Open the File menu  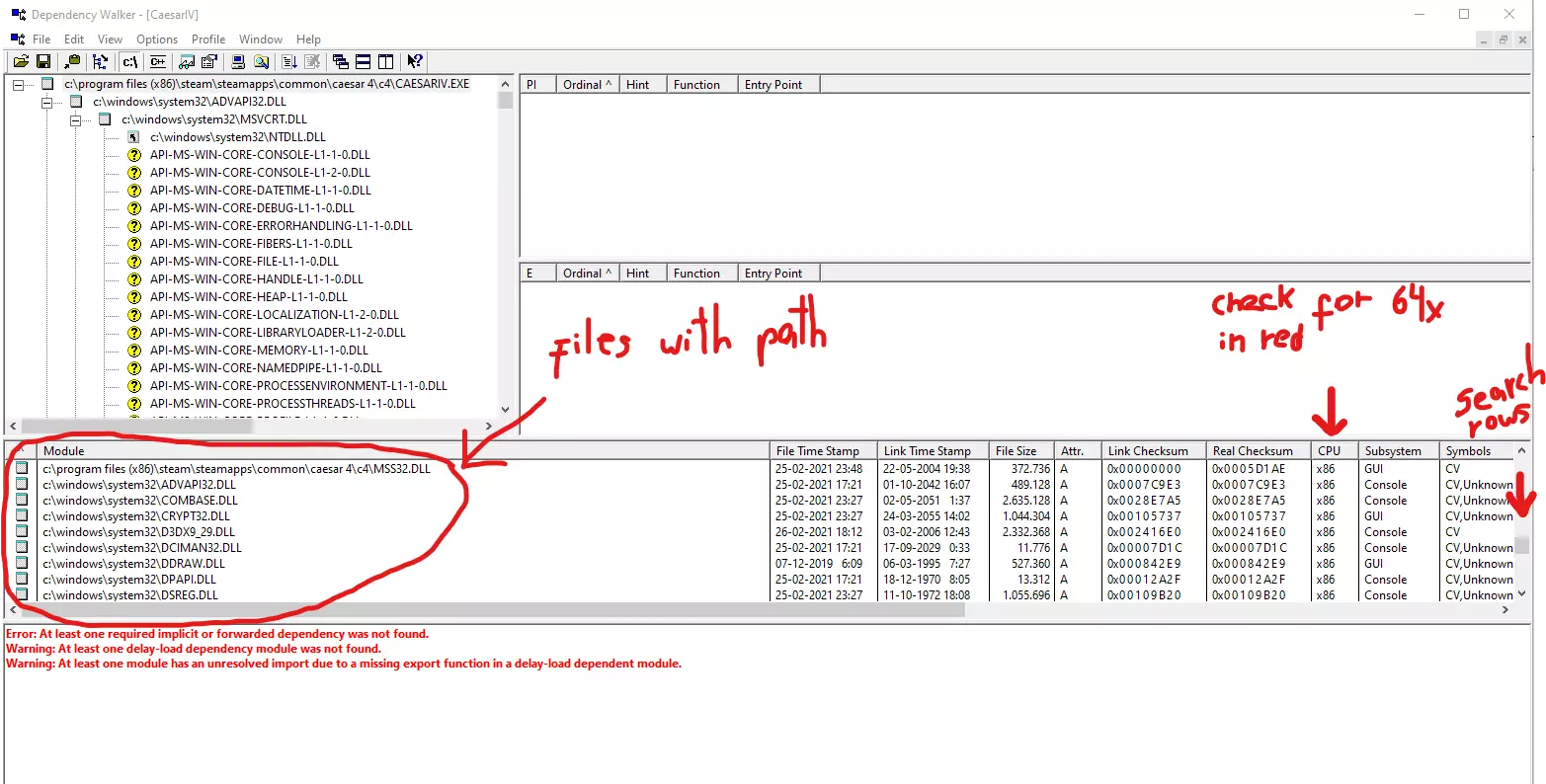tap(41, 39)
